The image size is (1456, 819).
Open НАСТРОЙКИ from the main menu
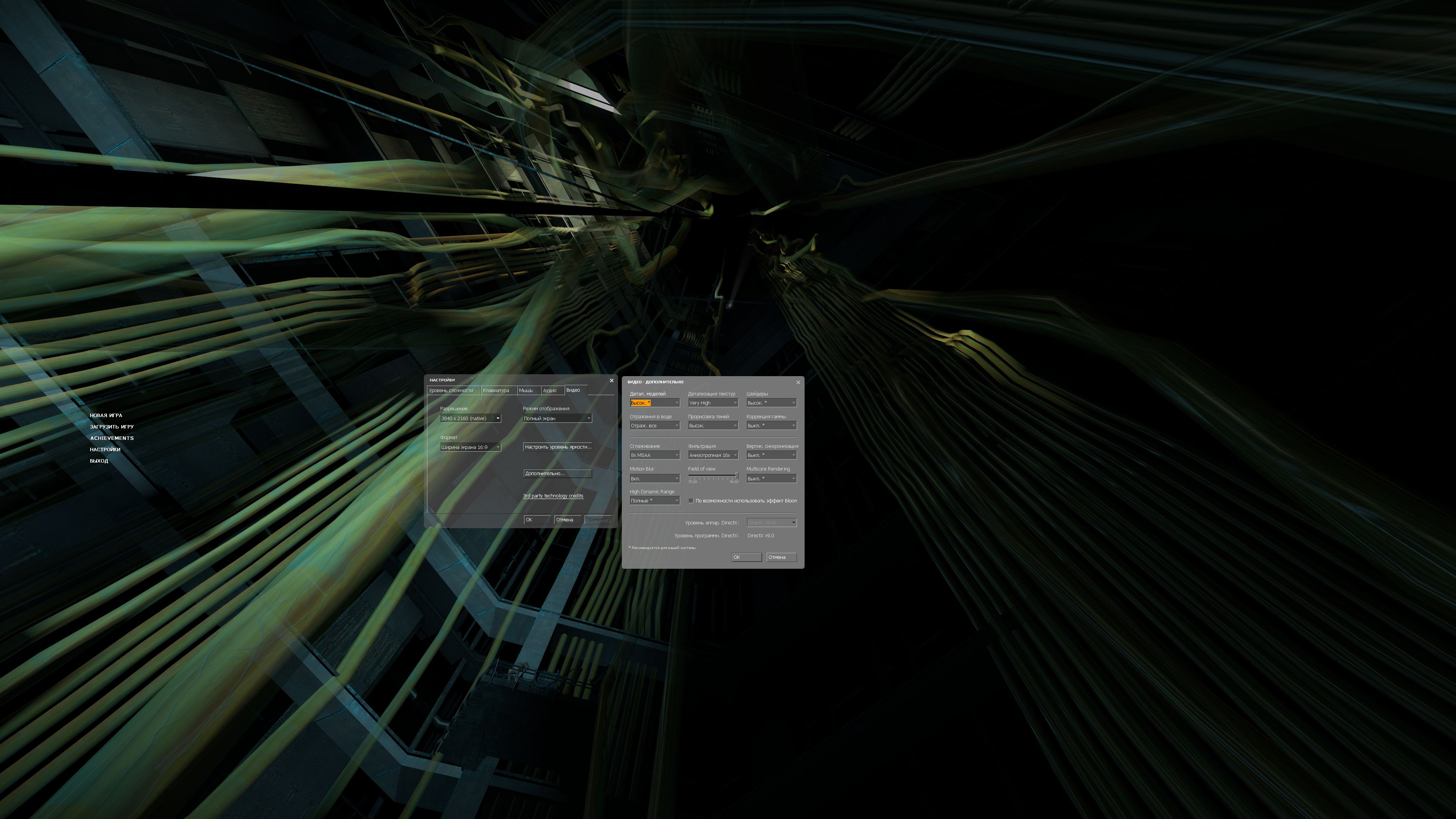[x=105, y=450]
